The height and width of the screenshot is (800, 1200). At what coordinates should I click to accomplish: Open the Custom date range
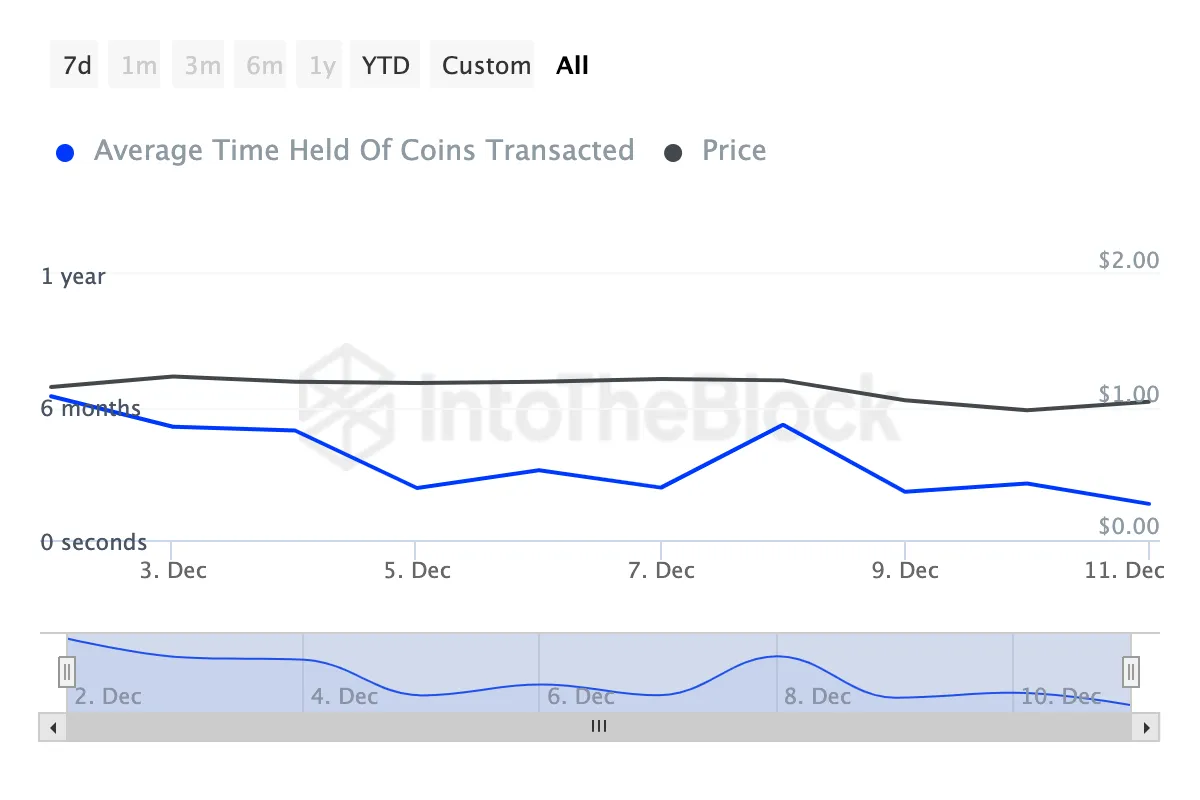pos(486,66)
